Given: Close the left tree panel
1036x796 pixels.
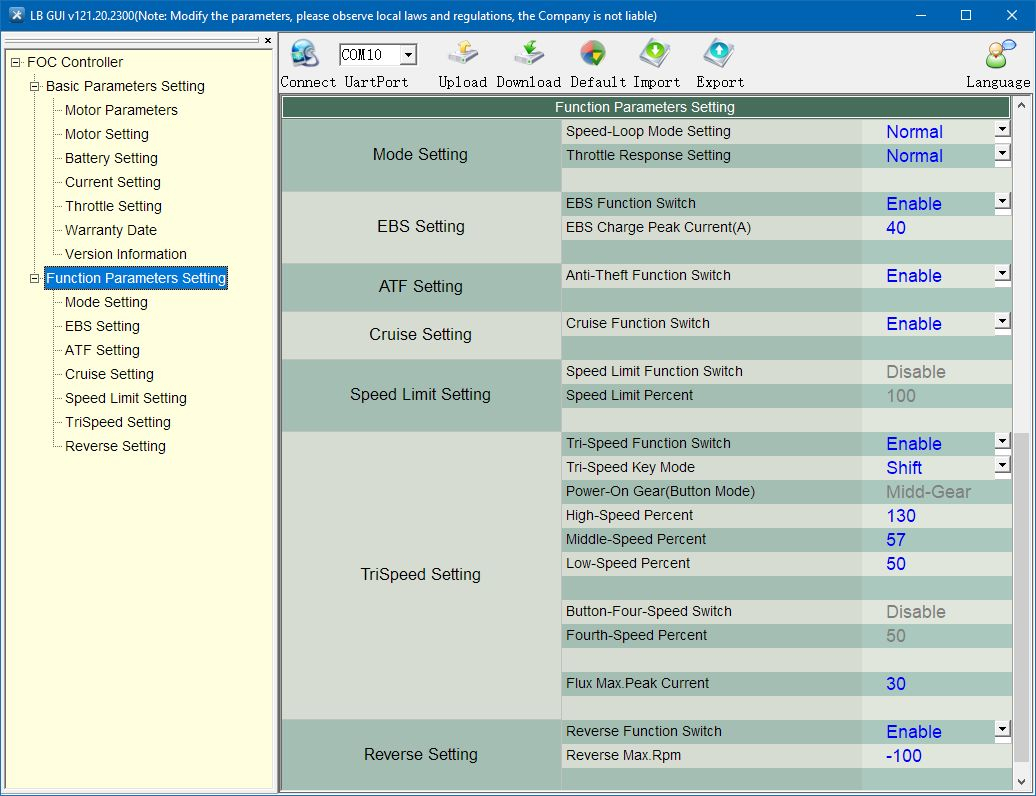Looking at the screenshot, I should (268, 41).
